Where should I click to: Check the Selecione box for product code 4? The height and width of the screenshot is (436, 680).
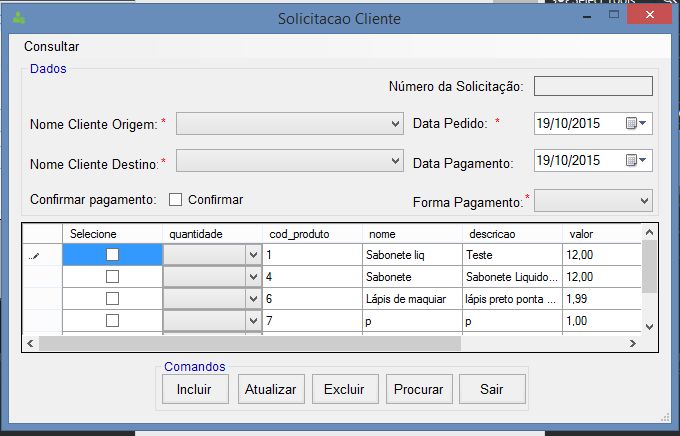(112, 276)
